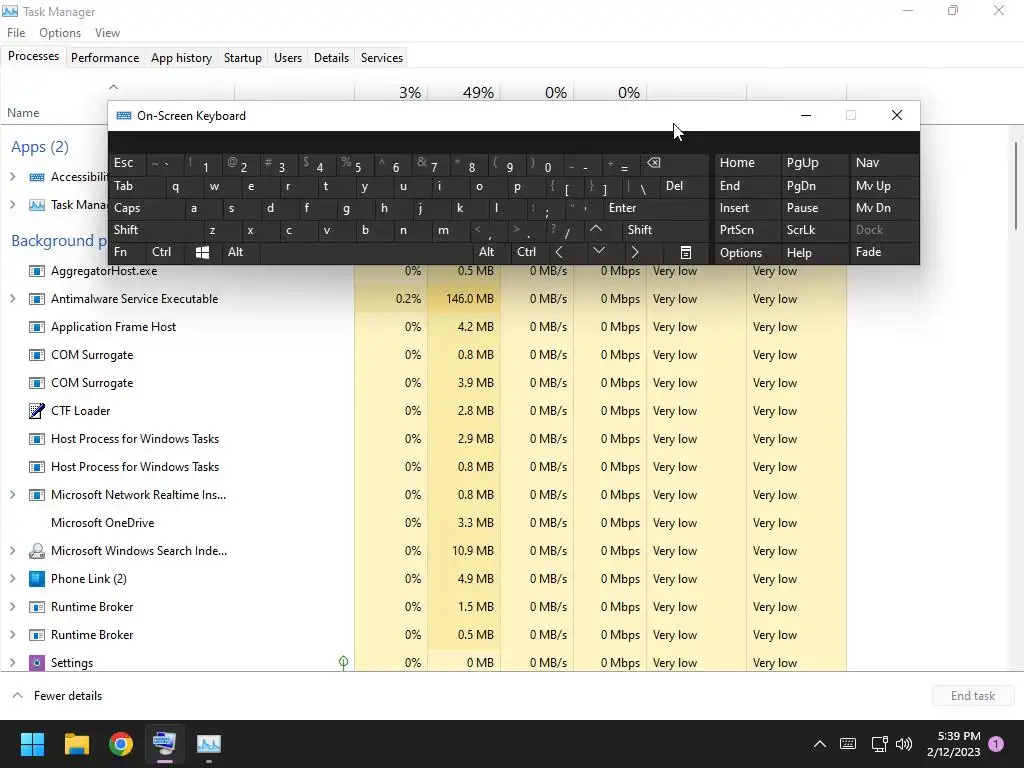Viewport: 1024px width, 768px height.
Task: Click the Microsoft Windows Search Indexer icon
Action: [37, 551]
